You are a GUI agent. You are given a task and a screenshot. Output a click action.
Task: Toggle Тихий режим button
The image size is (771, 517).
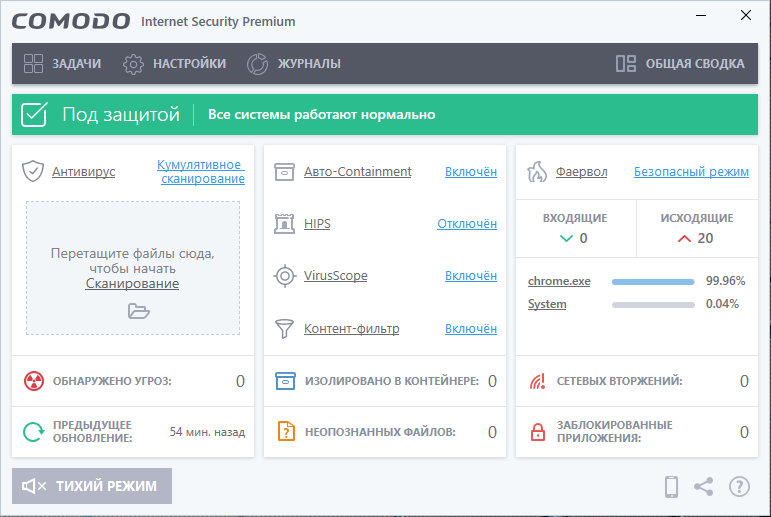(x=92, y=486)
